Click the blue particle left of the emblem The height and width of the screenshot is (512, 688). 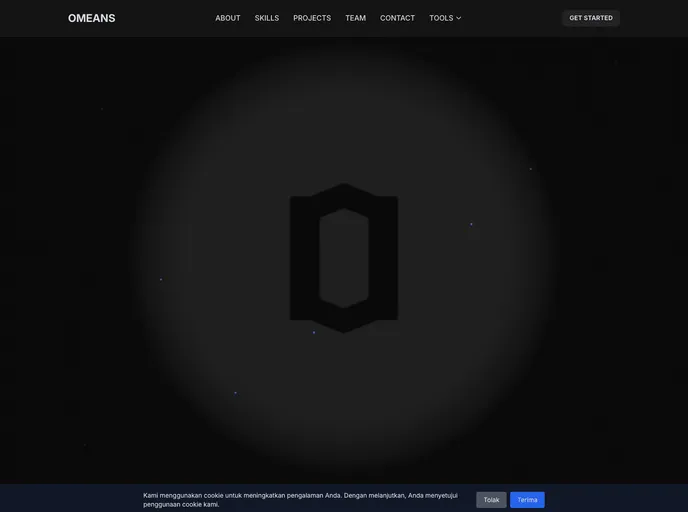point(161,279)
